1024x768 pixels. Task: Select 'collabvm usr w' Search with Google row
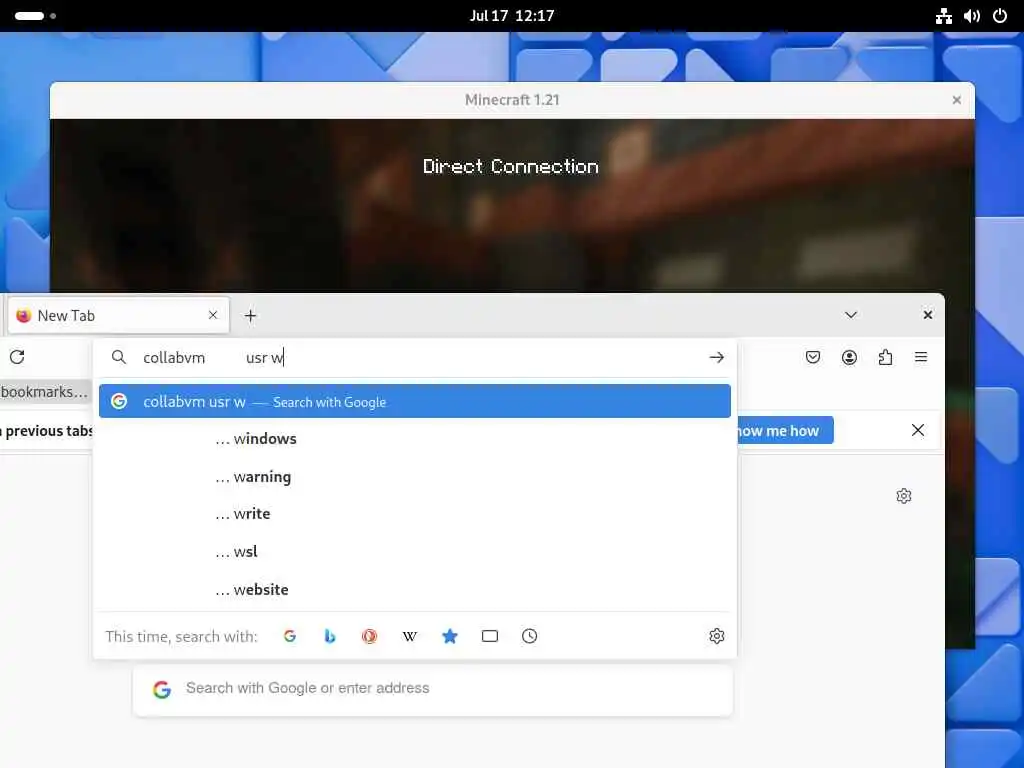[415, 402]
